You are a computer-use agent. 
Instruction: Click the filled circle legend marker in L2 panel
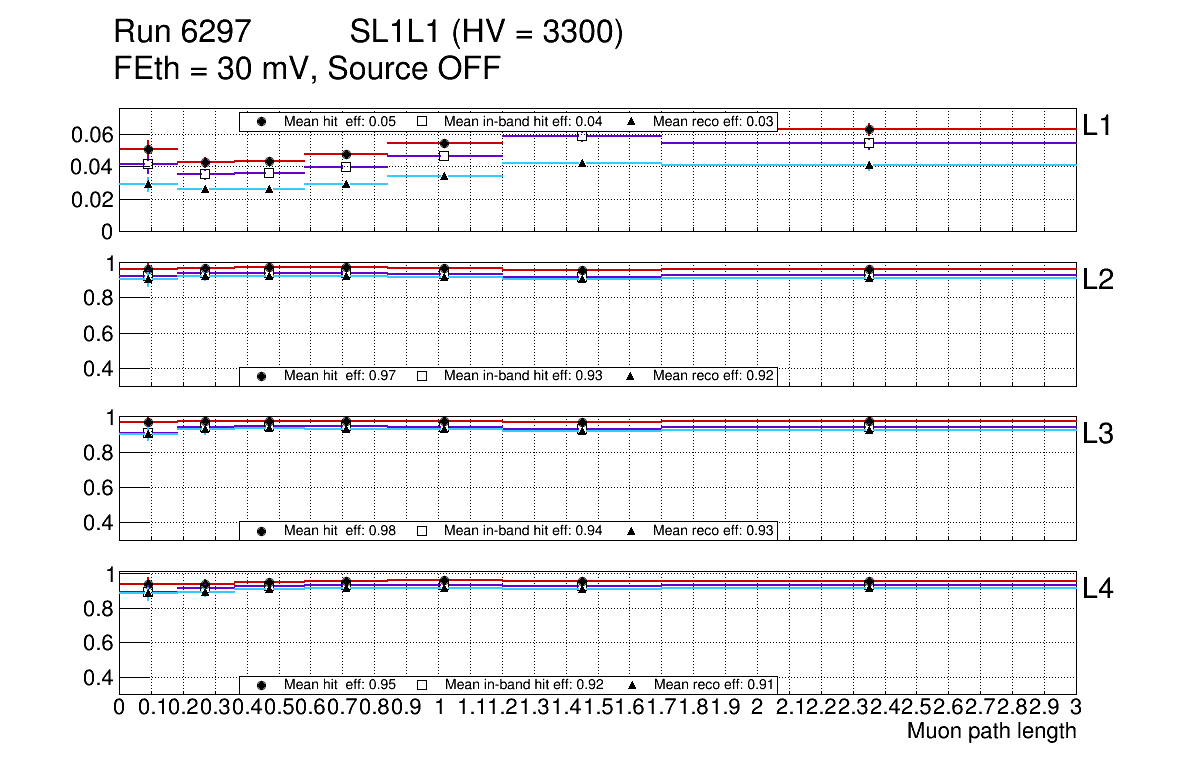[261, 376]
